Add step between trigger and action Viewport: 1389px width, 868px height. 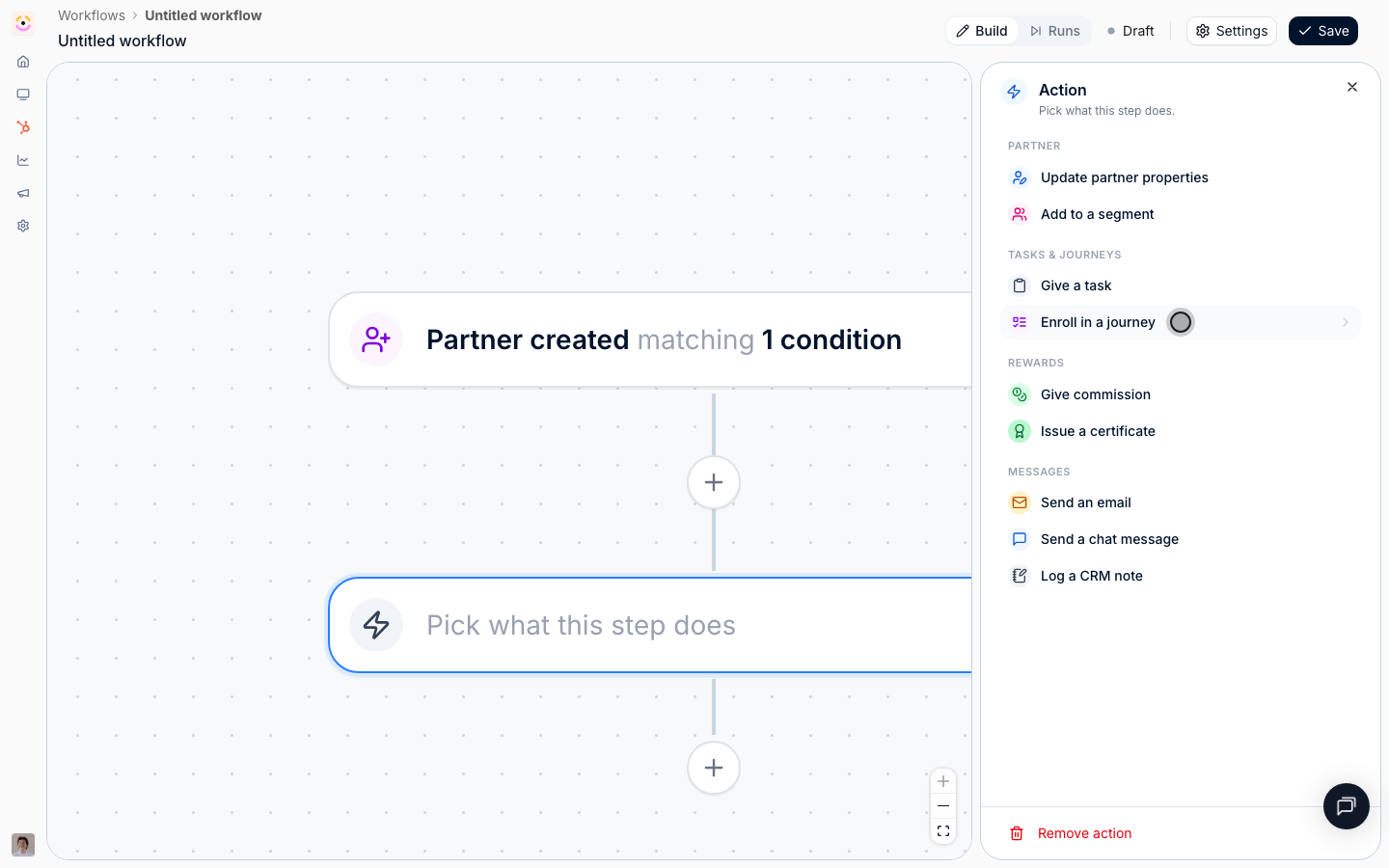pos(714,482)
